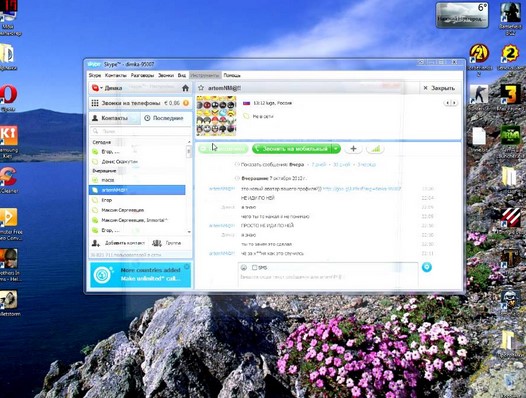This screenshot has height=398, width=526.
Task: Enable the SMS checkbox
Action: [255, 267]
